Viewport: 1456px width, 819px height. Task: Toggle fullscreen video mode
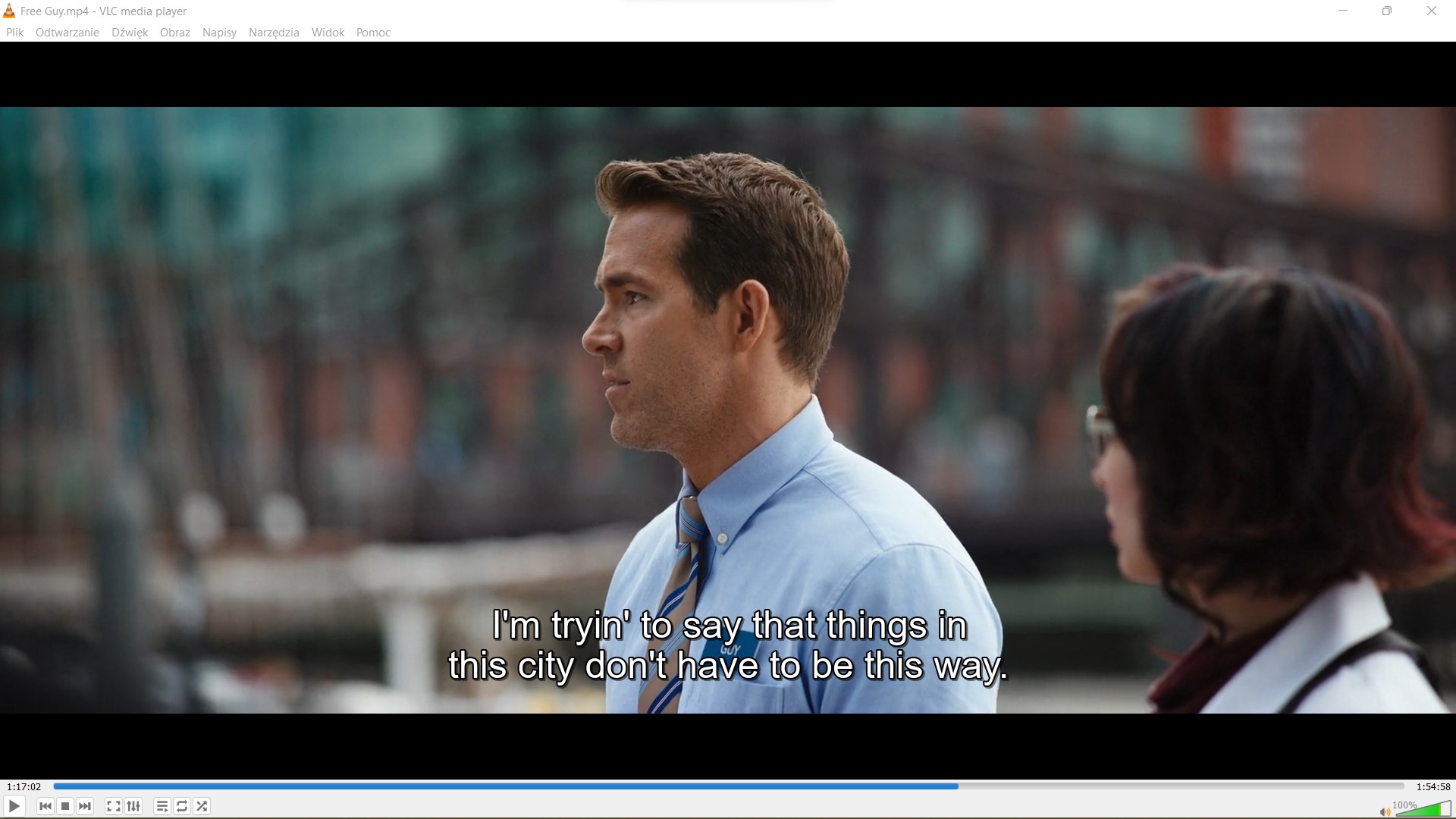point(113,806)
